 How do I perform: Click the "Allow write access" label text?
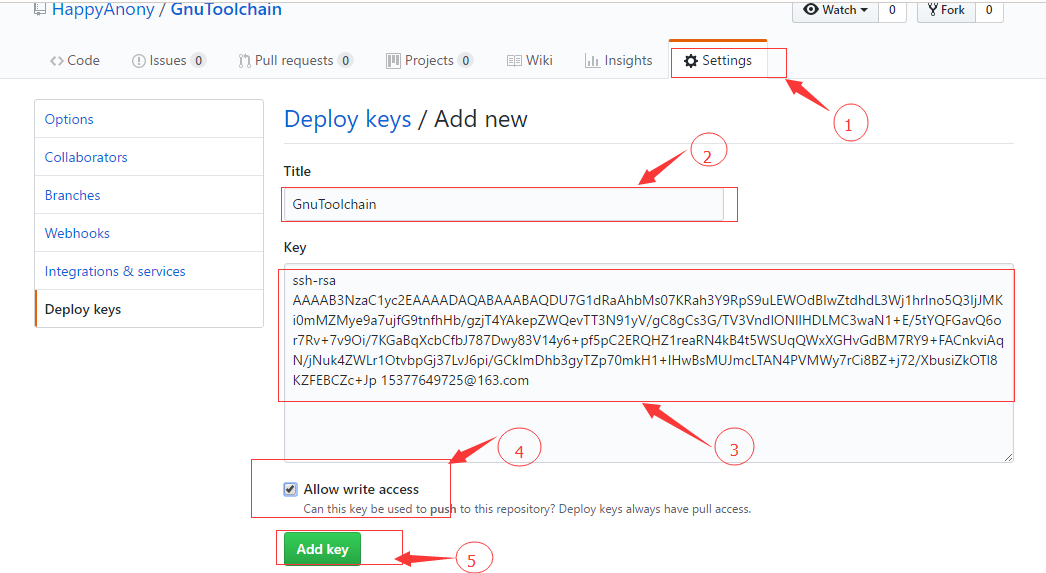pyautogui.click(x=361, y=490)
